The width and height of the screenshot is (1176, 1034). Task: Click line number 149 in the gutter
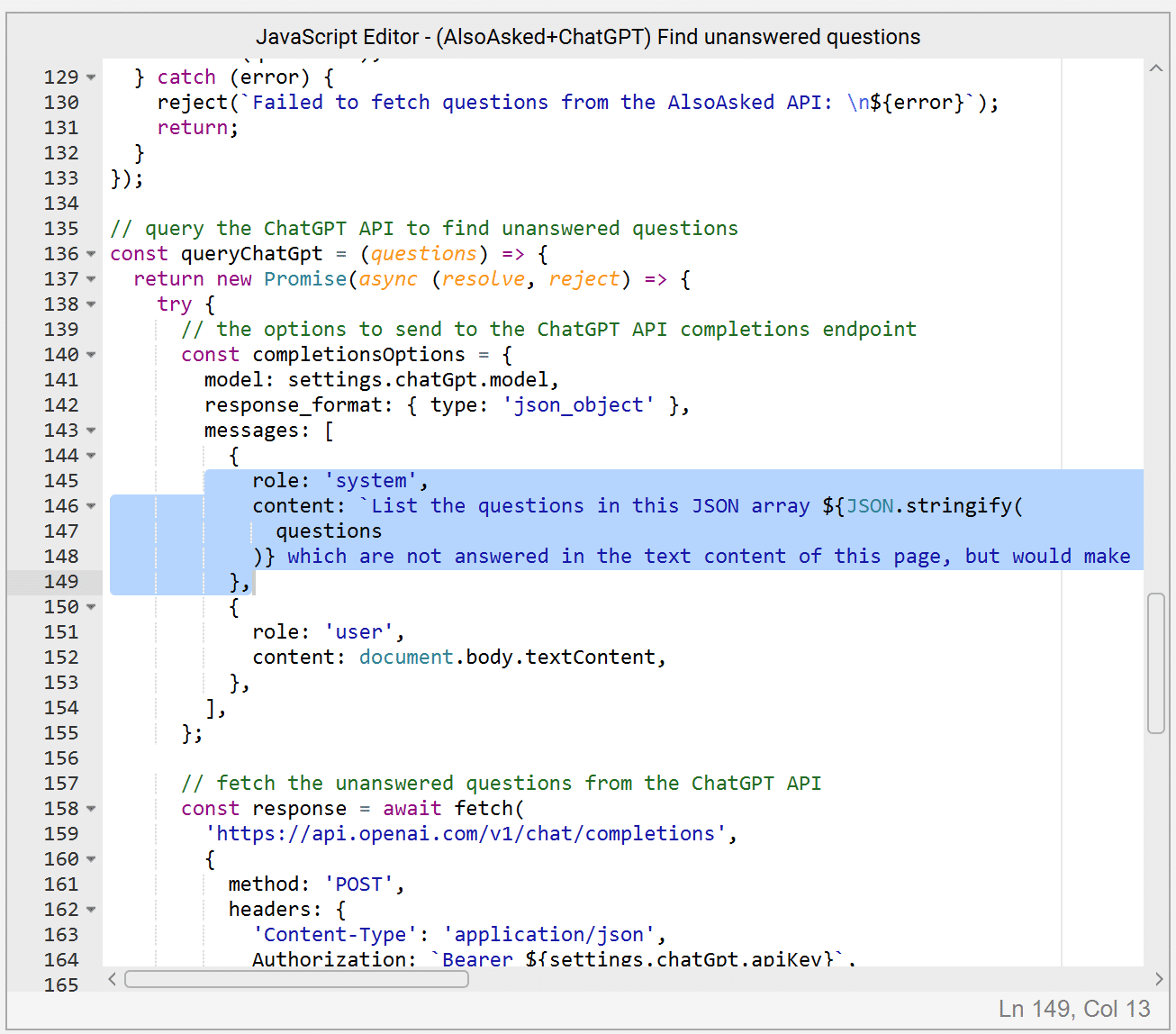click(x=61, y=582)
